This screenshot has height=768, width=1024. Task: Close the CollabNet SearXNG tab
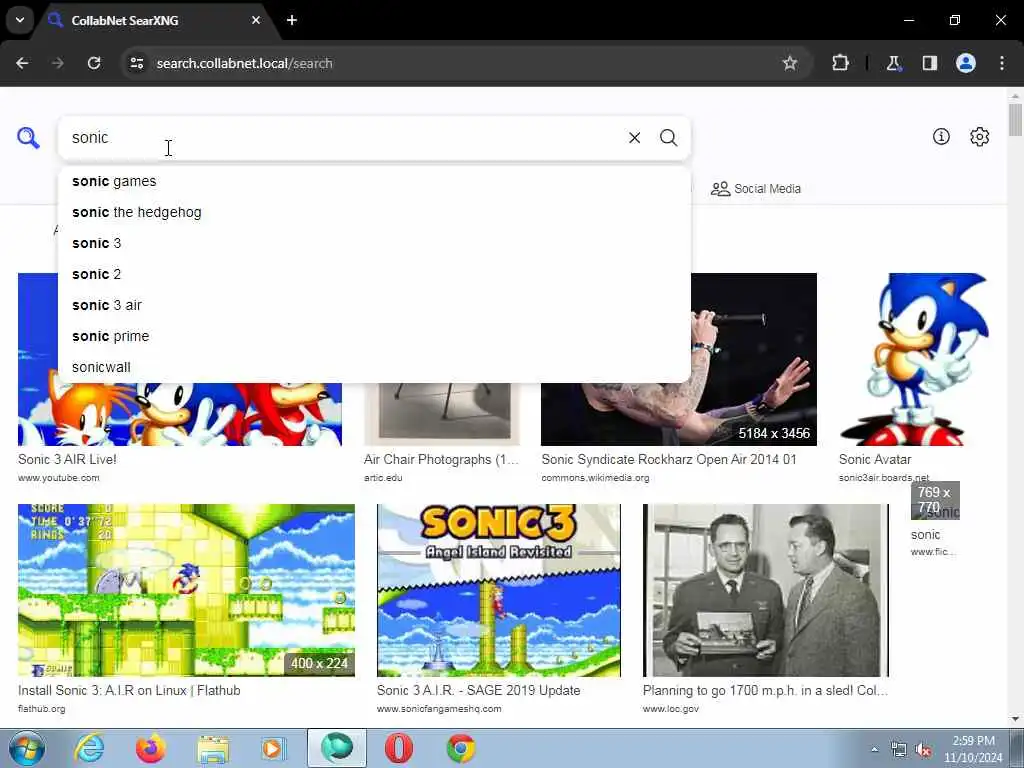tap(256, 20)
